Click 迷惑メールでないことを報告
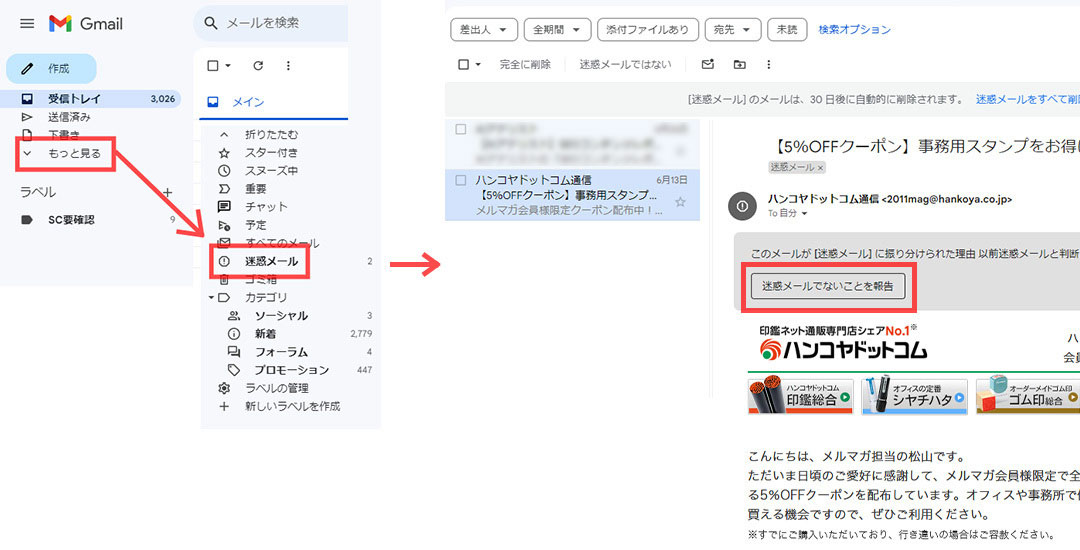Viewport: 1080px width, 550px height. click(x=827, y=286)
